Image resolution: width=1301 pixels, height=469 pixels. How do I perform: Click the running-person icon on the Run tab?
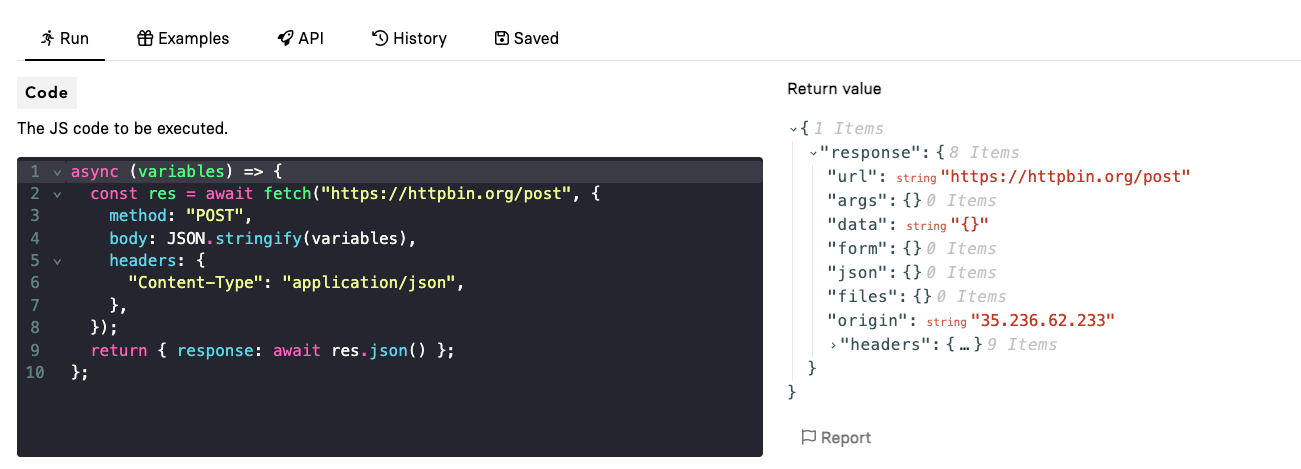(47, 38)
